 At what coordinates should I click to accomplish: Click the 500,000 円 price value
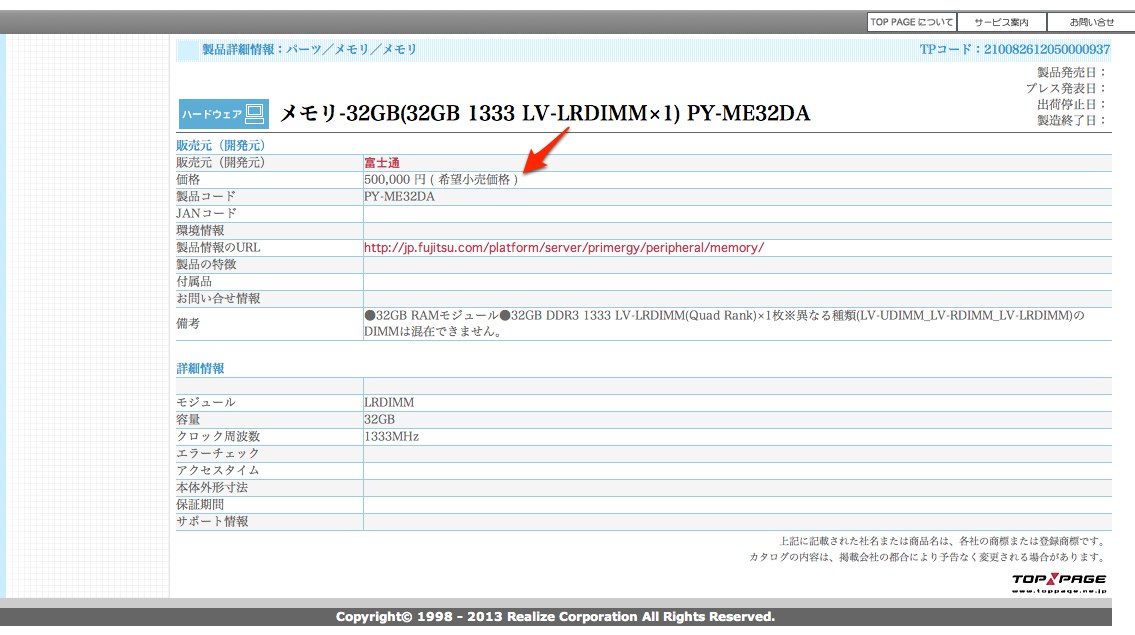click(x=441, y=180)
